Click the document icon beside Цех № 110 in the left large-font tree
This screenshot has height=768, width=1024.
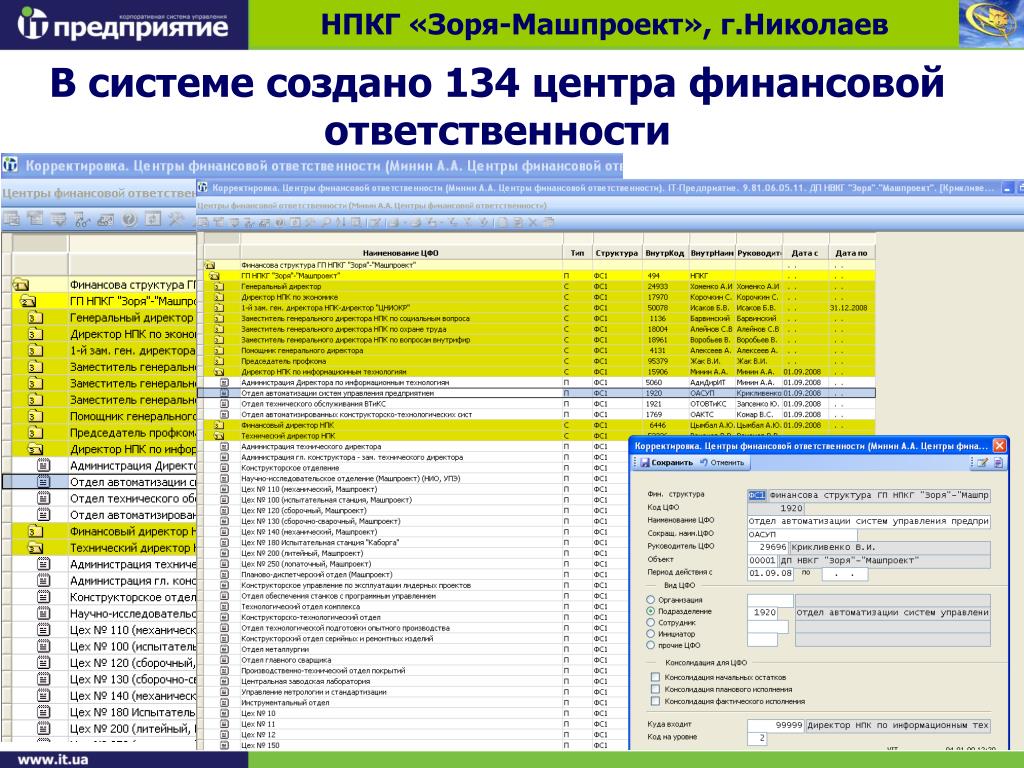tap(43, 630)
